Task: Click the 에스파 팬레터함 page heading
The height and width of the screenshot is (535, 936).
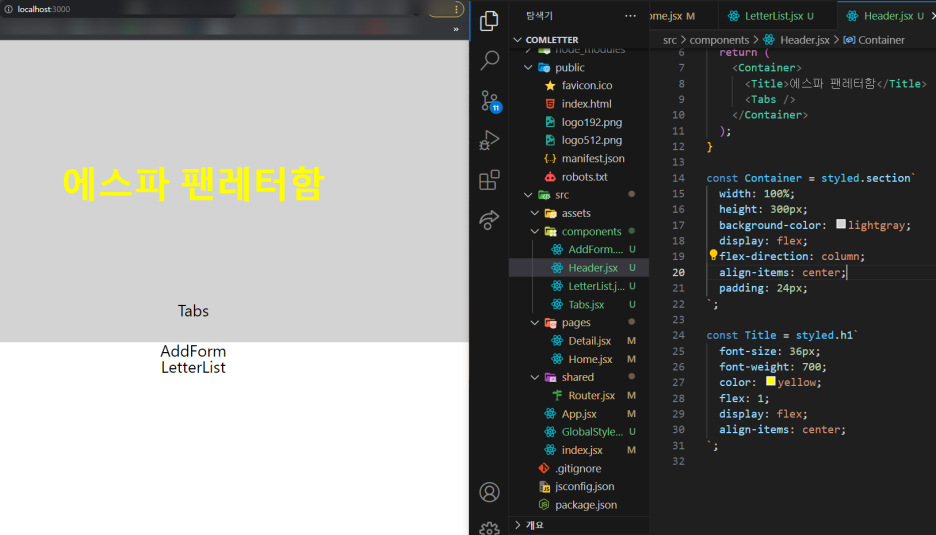Action: click(193, 183)
